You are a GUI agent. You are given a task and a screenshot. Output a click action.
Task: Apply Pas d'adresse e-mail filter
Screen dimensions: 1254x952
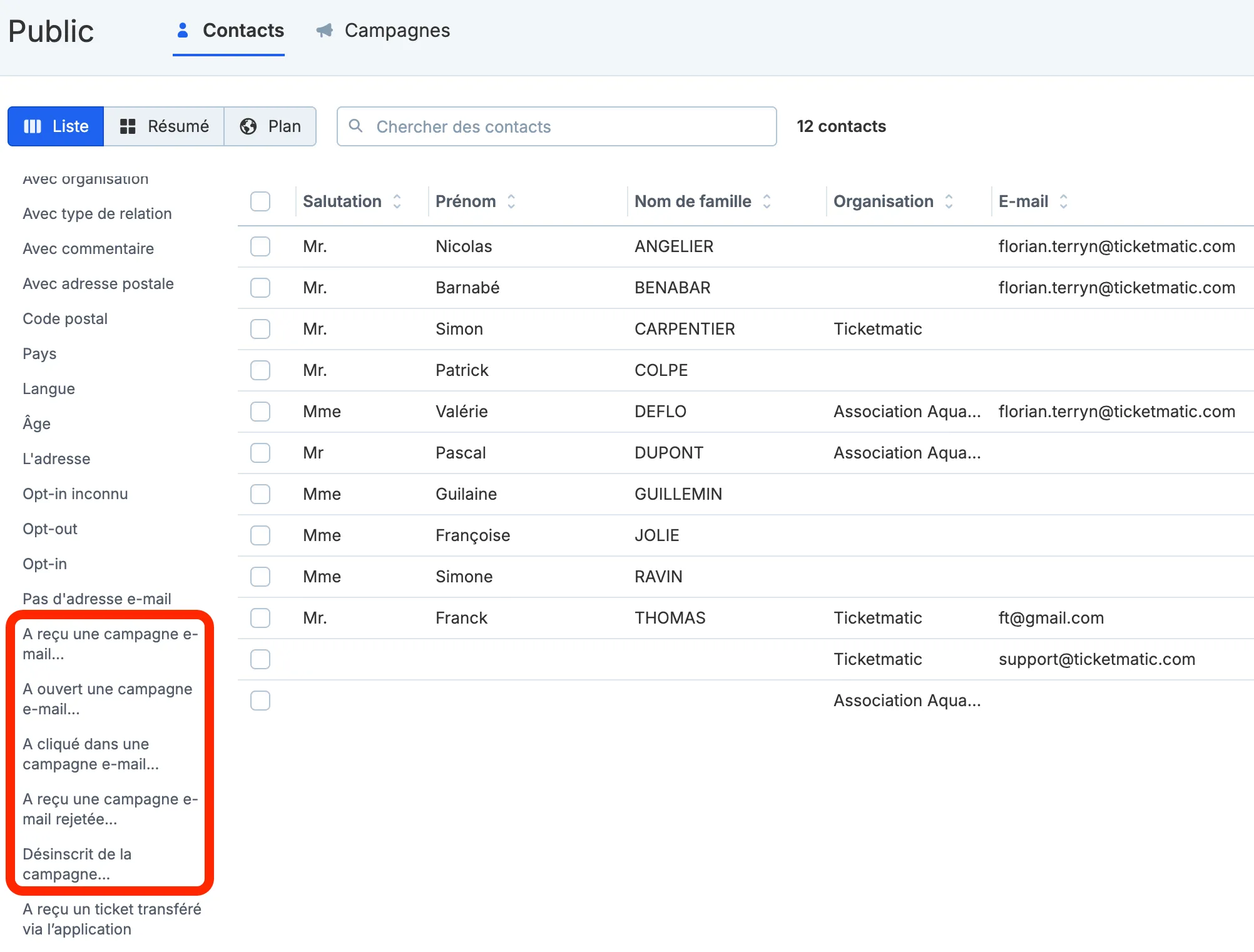(x=97, y=599)
